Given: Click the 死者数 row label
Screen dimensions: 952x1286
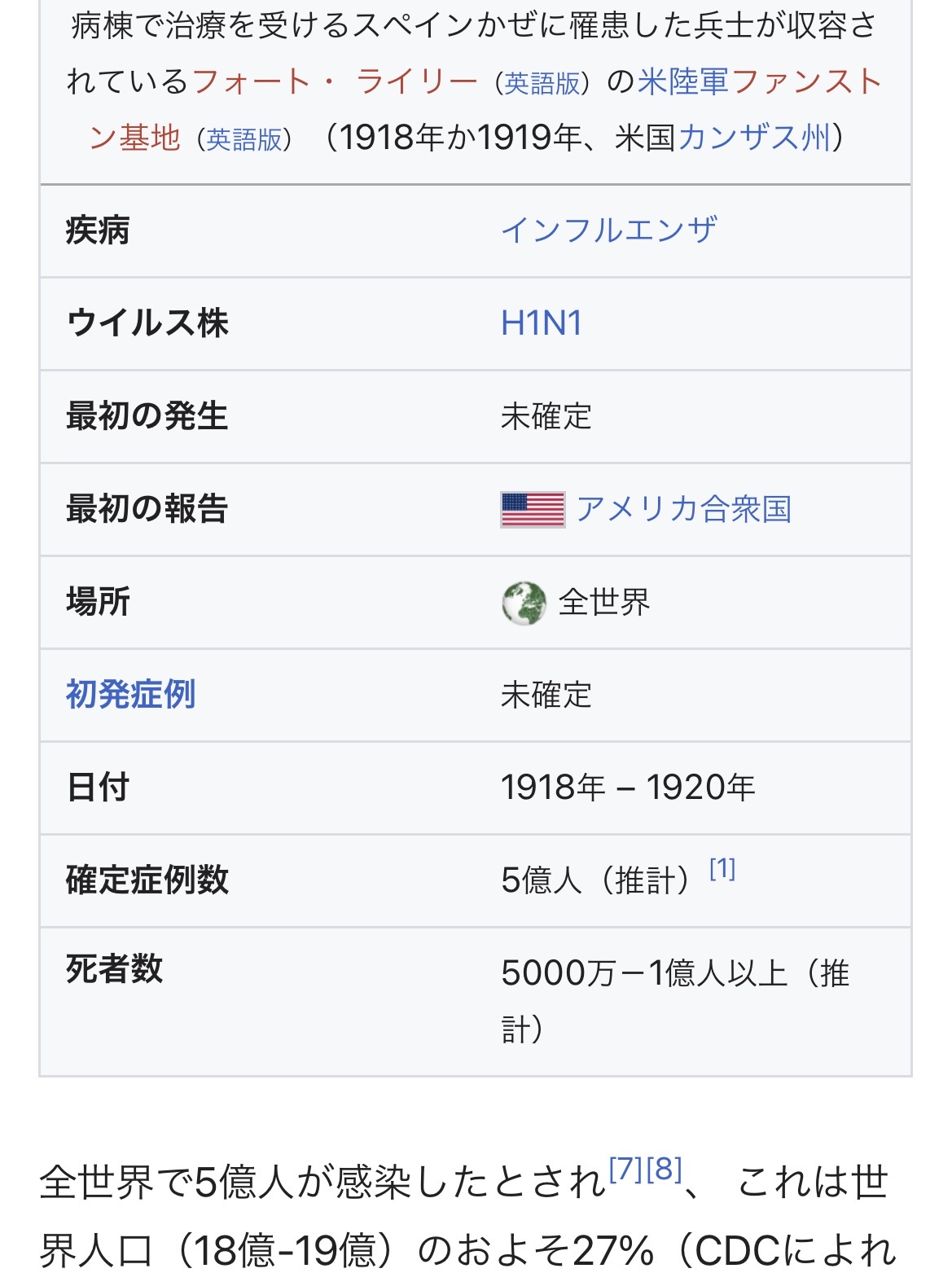Looking at the screenshot, I should 114,969.
